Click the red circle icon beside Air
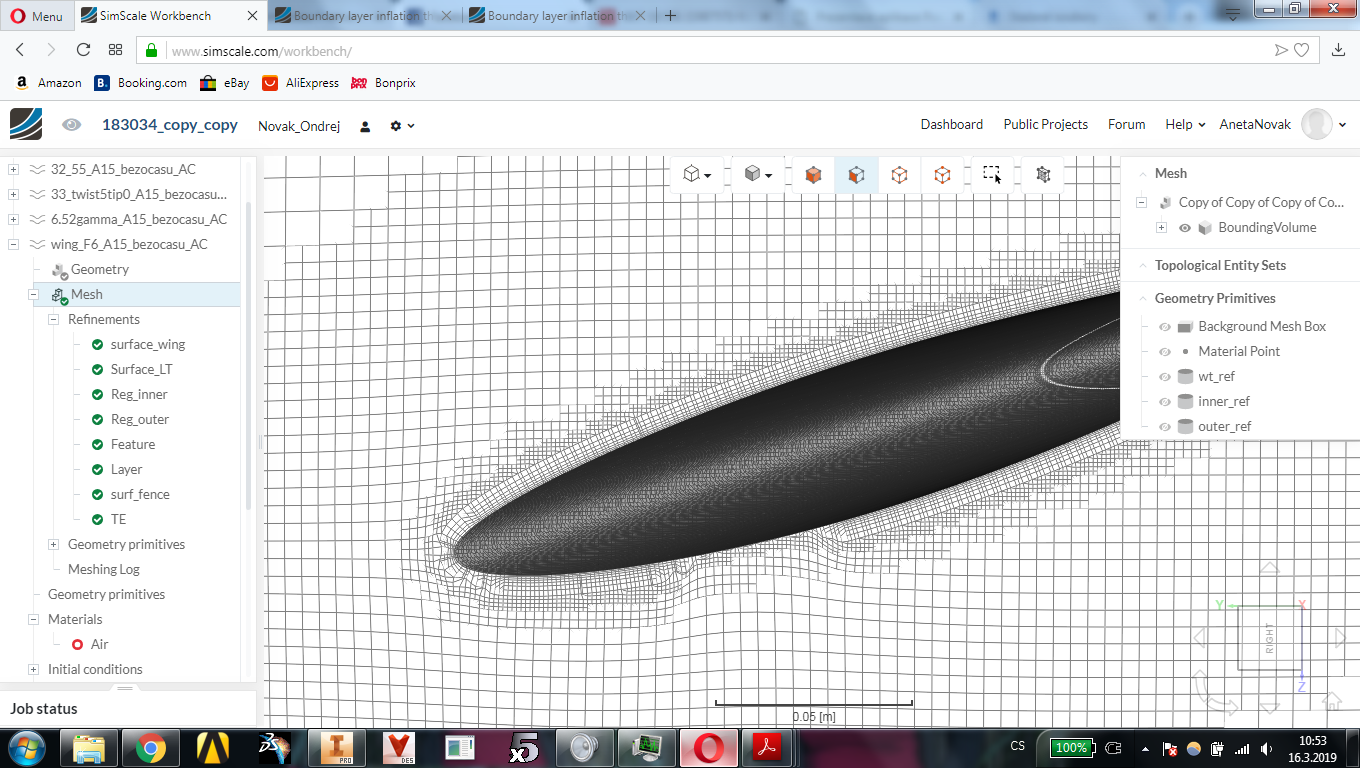This screenshot has width=1360, height=768. click(77, 644)
